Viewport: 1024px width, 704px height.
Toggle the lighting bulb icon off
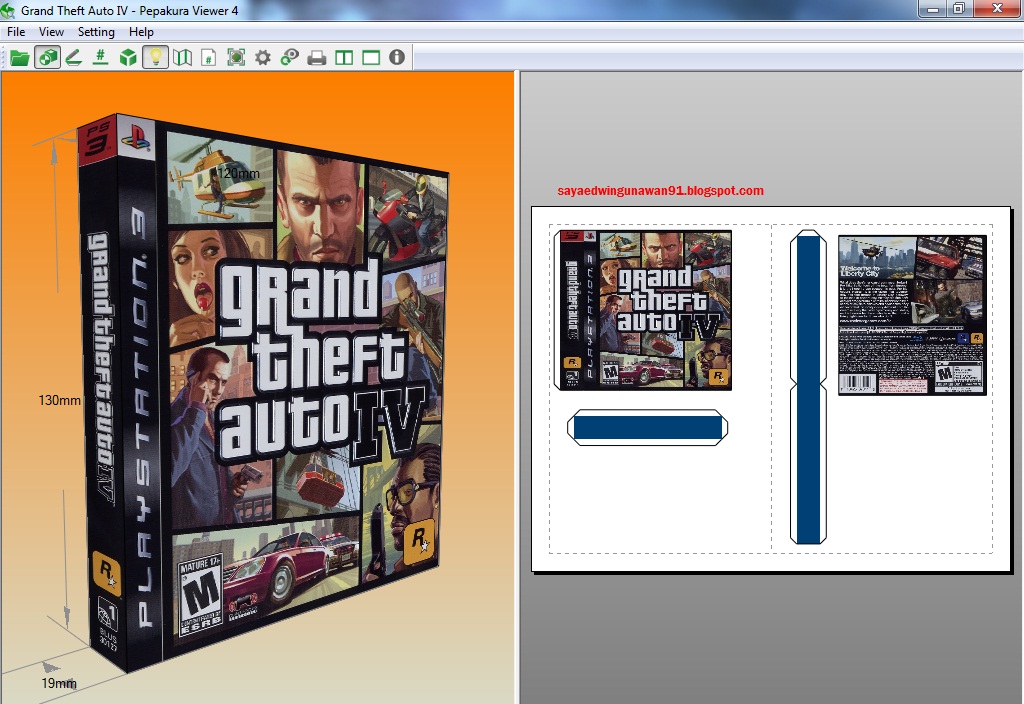155,57
